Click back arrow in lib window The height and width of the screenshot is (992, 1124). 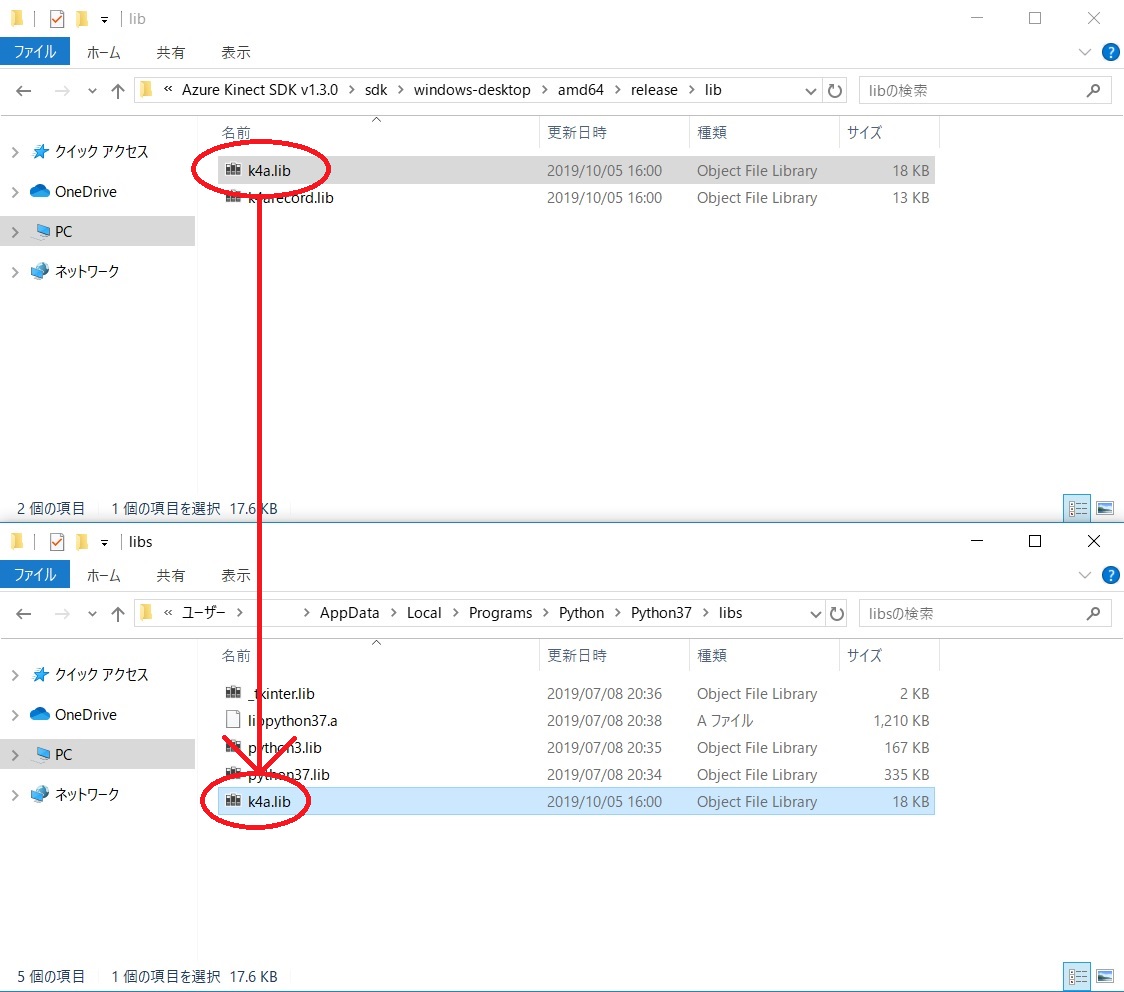pyautogui.click(x=24, y=91)
